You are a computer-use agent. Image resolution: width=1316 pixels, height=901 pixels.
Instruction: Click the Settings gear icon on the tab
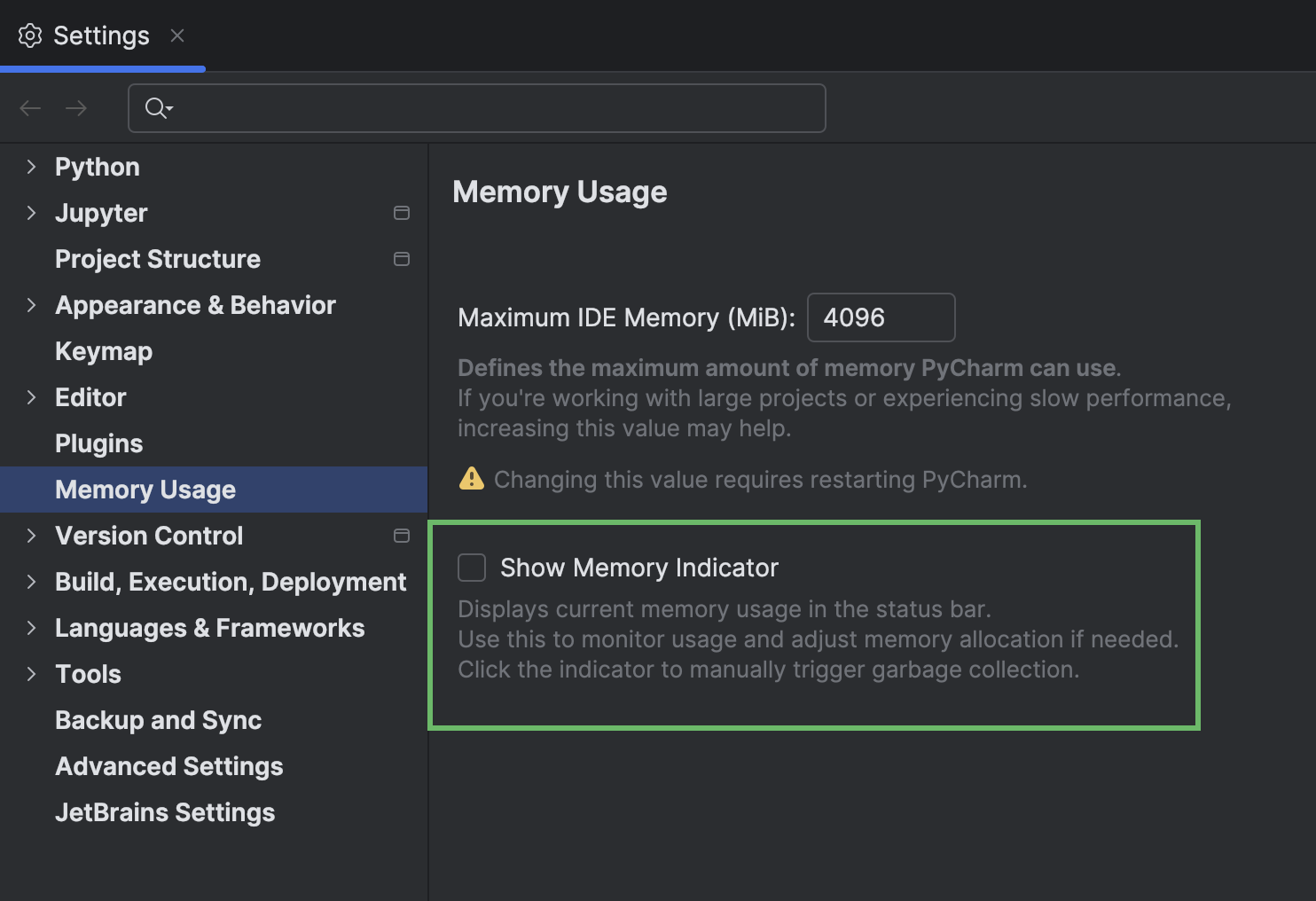click(30, 35)
